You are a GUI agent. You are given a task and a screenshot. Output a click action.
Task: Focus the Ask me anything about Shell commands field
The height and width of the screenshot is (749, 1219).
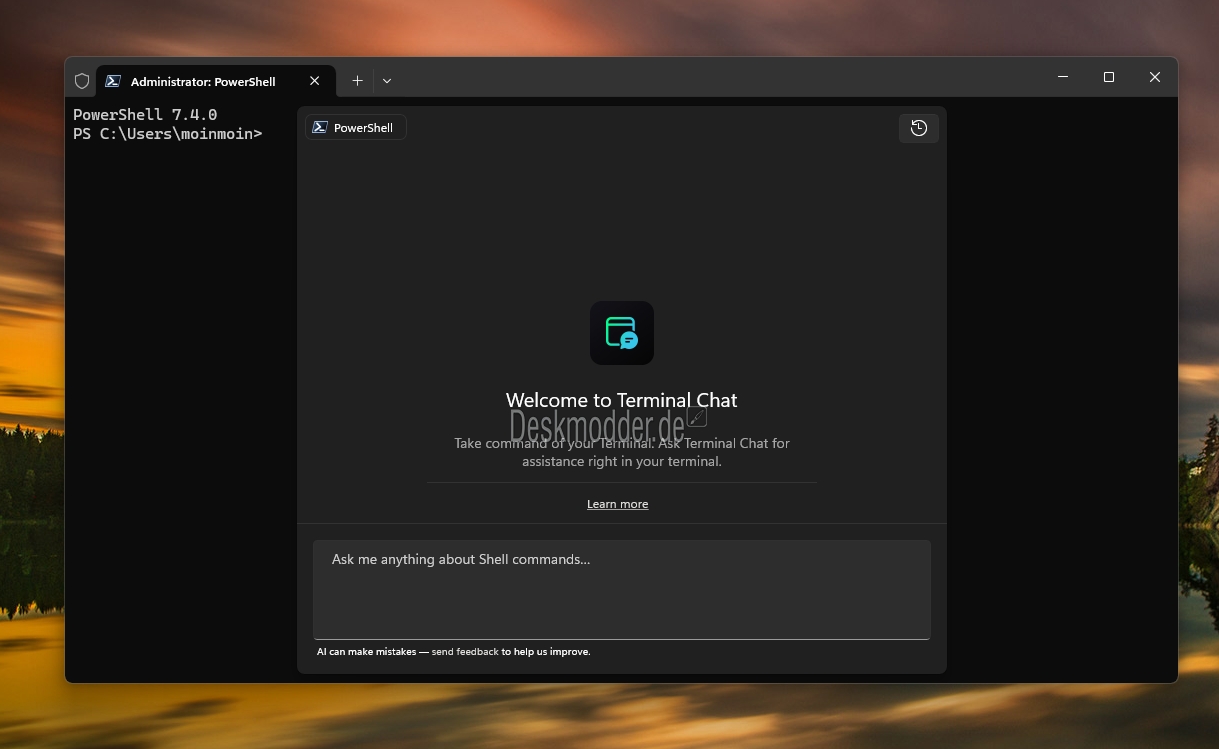pos(622,589)
